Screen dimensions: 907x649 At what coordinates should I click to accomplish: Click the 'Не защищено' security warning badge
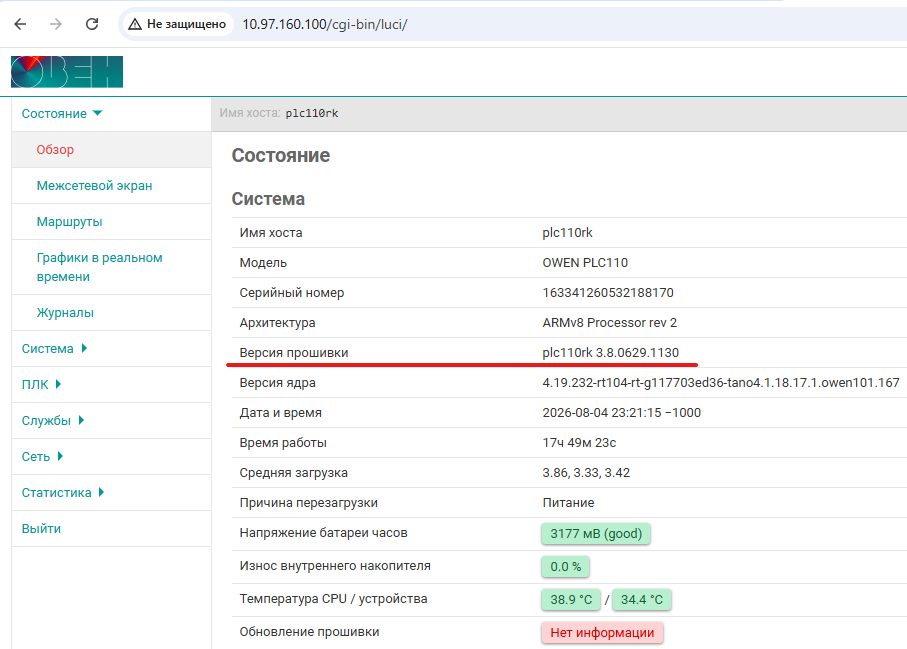(177, 24)
